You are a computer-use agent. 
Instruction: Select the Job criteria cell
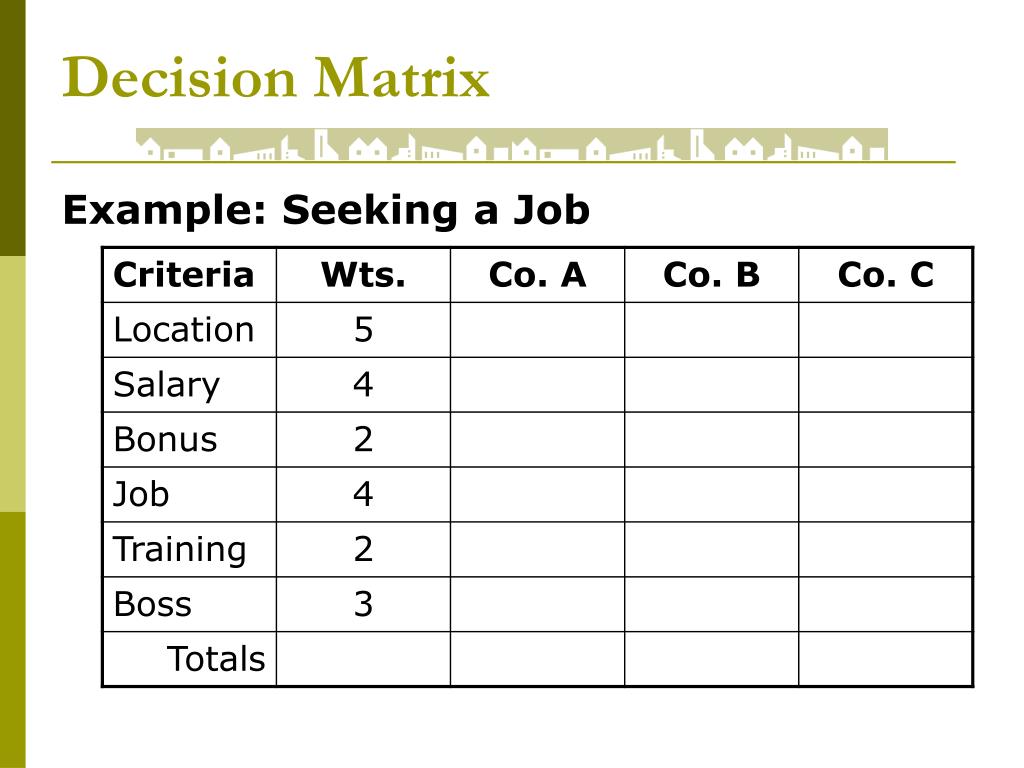189,494
